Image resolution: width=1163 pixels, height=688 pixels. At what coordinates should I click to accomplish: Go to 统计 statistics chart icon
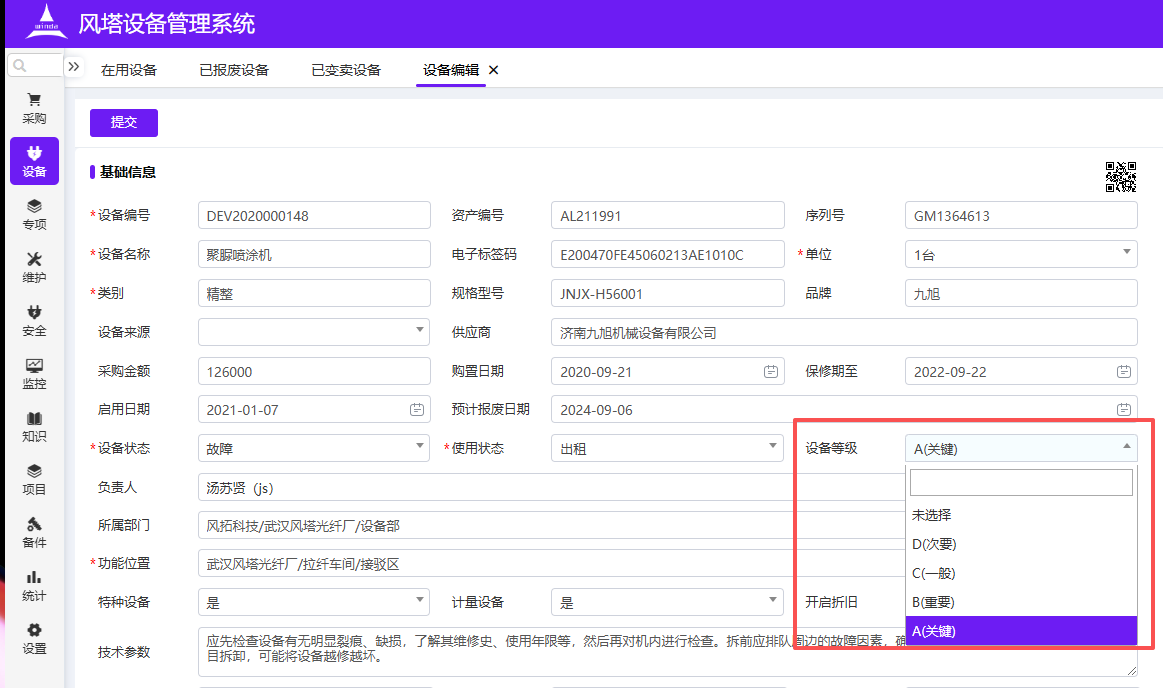(34, 585)
